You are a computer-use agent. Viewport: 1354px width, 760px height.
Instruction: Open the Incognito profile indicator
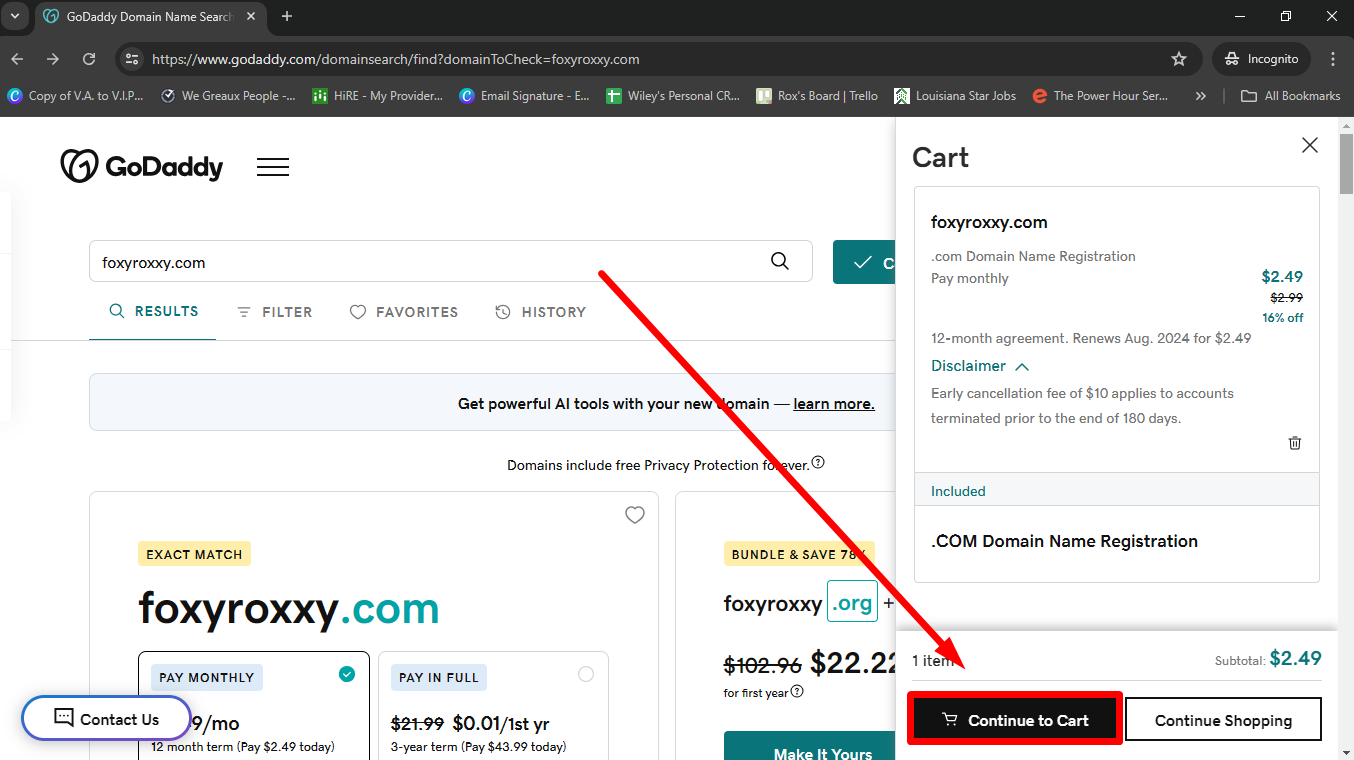1261,59
